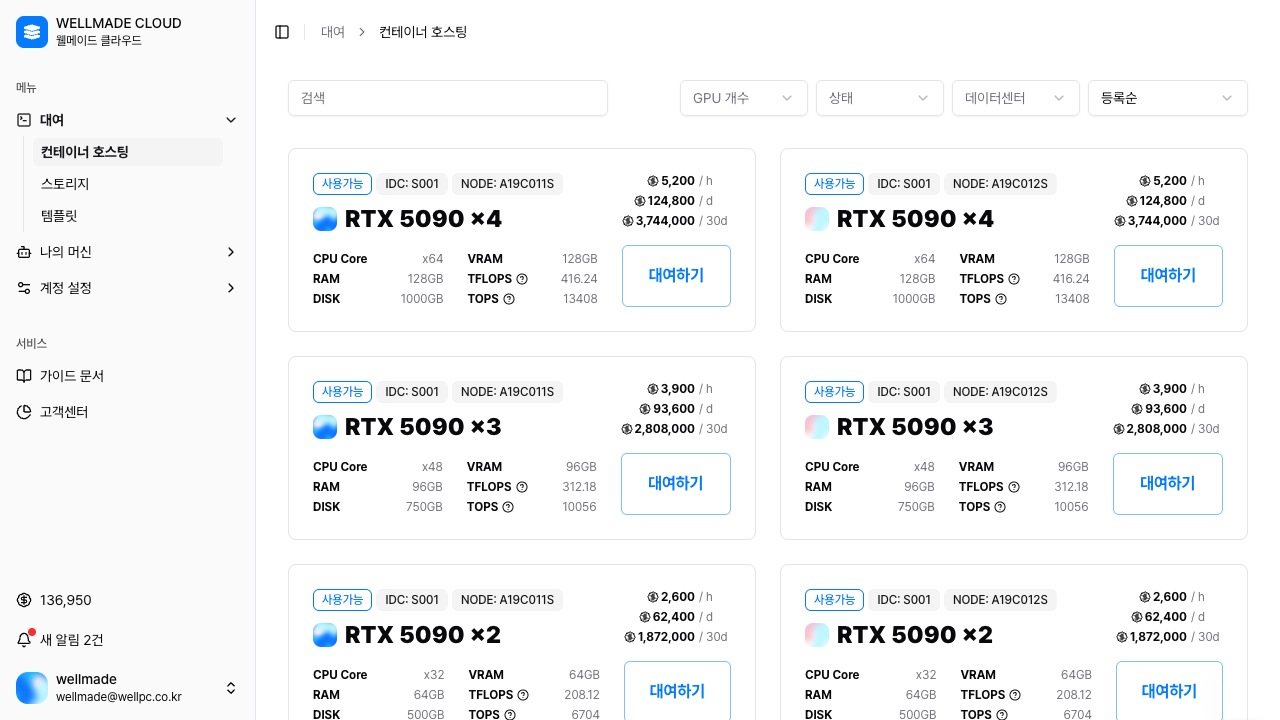Click blue GPU icon on A19C011S ×3 card
Screen dimensions: 1280x720
325,427
